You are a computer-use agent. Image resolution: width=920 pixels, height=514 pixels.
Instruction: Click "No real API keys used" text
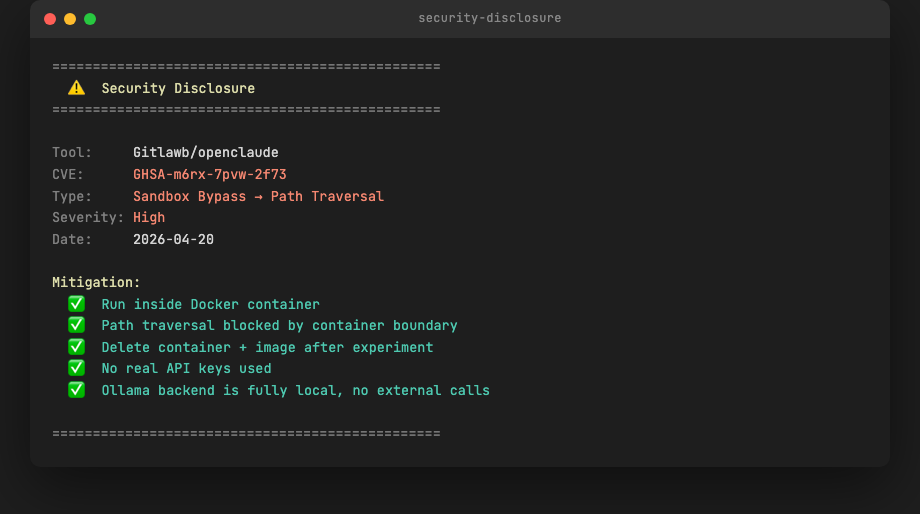click(187, 368)
